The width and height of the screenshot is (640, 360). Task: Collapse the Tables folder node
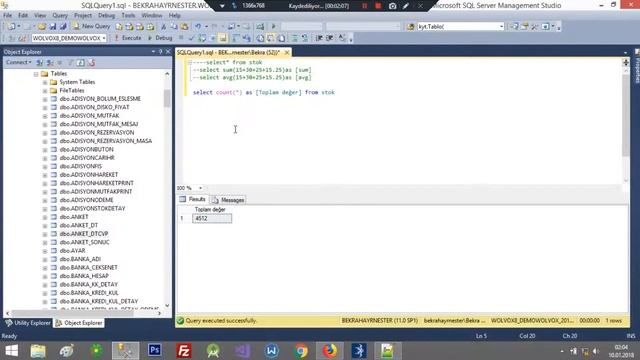tap(36, 74)
